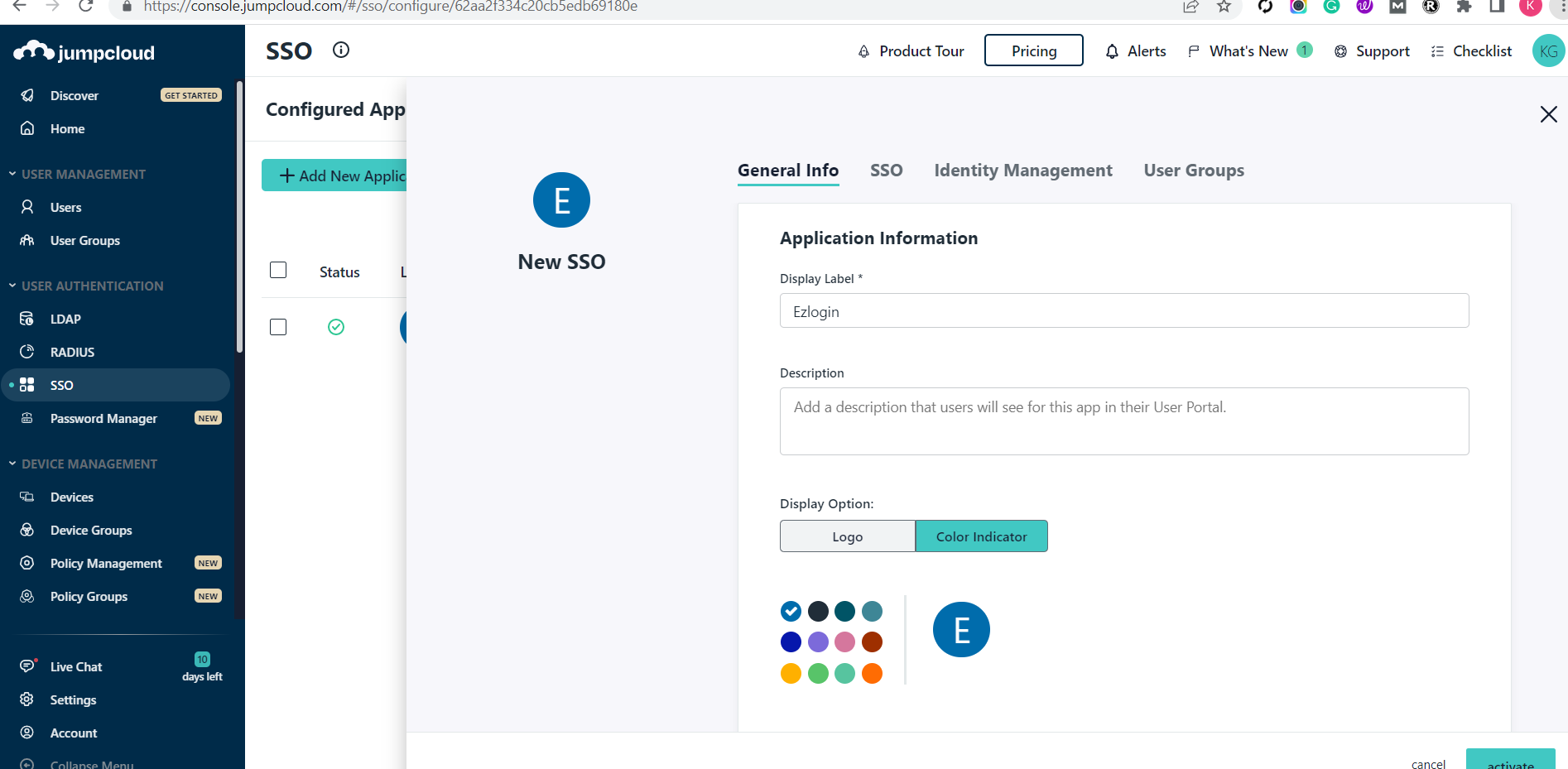
Task: Start the Product Tour
Action: 911,51
